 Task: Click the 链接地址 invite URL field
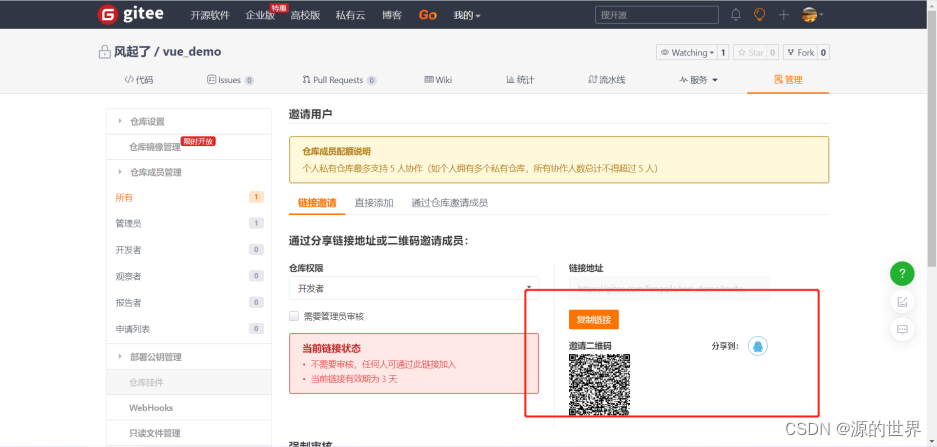click(x=669, y=288)
